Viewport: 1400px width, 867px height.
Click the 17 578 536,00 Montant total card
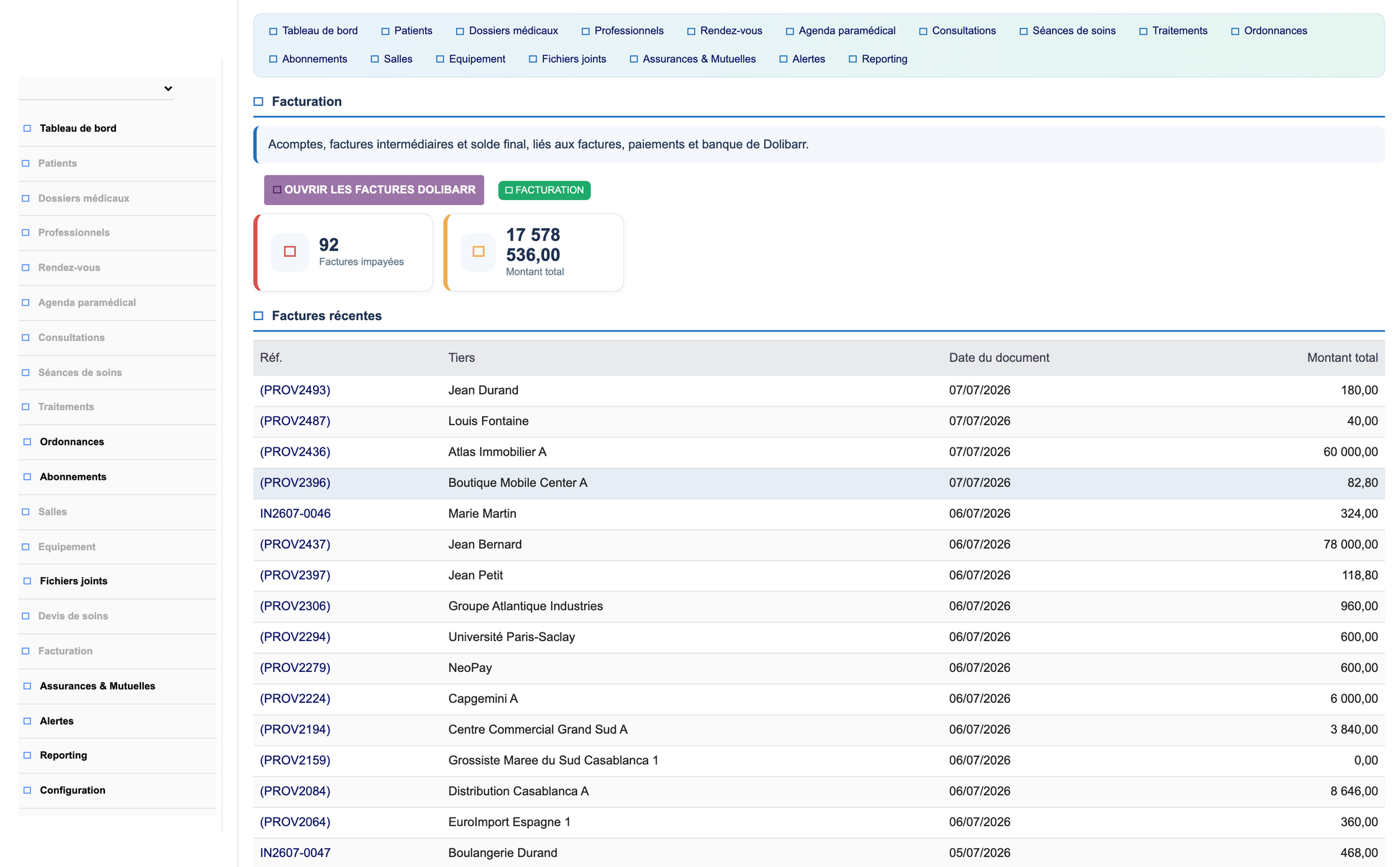click(x=534, y=253)
